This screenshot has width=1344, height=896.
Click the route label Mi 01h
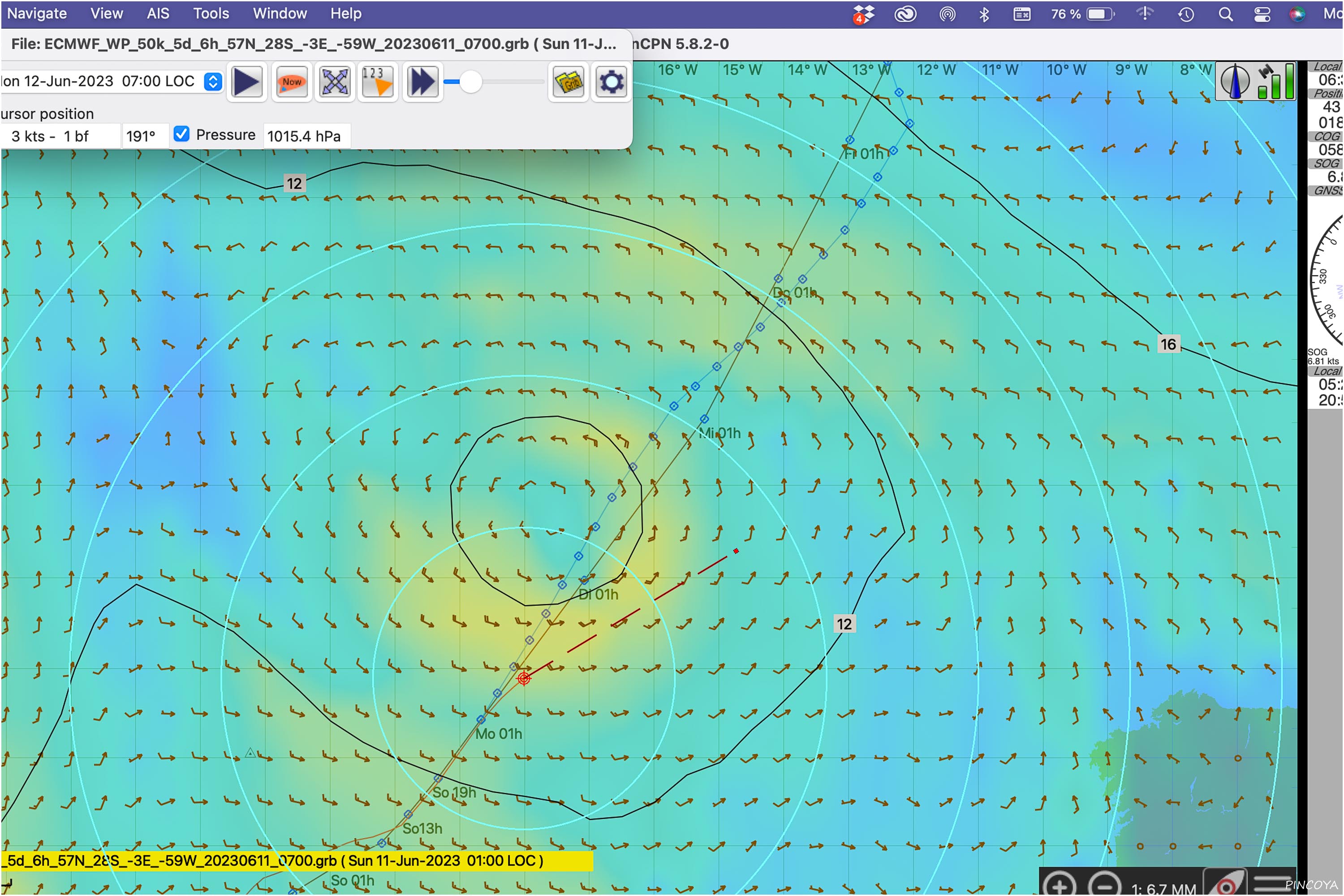point(719,433)
